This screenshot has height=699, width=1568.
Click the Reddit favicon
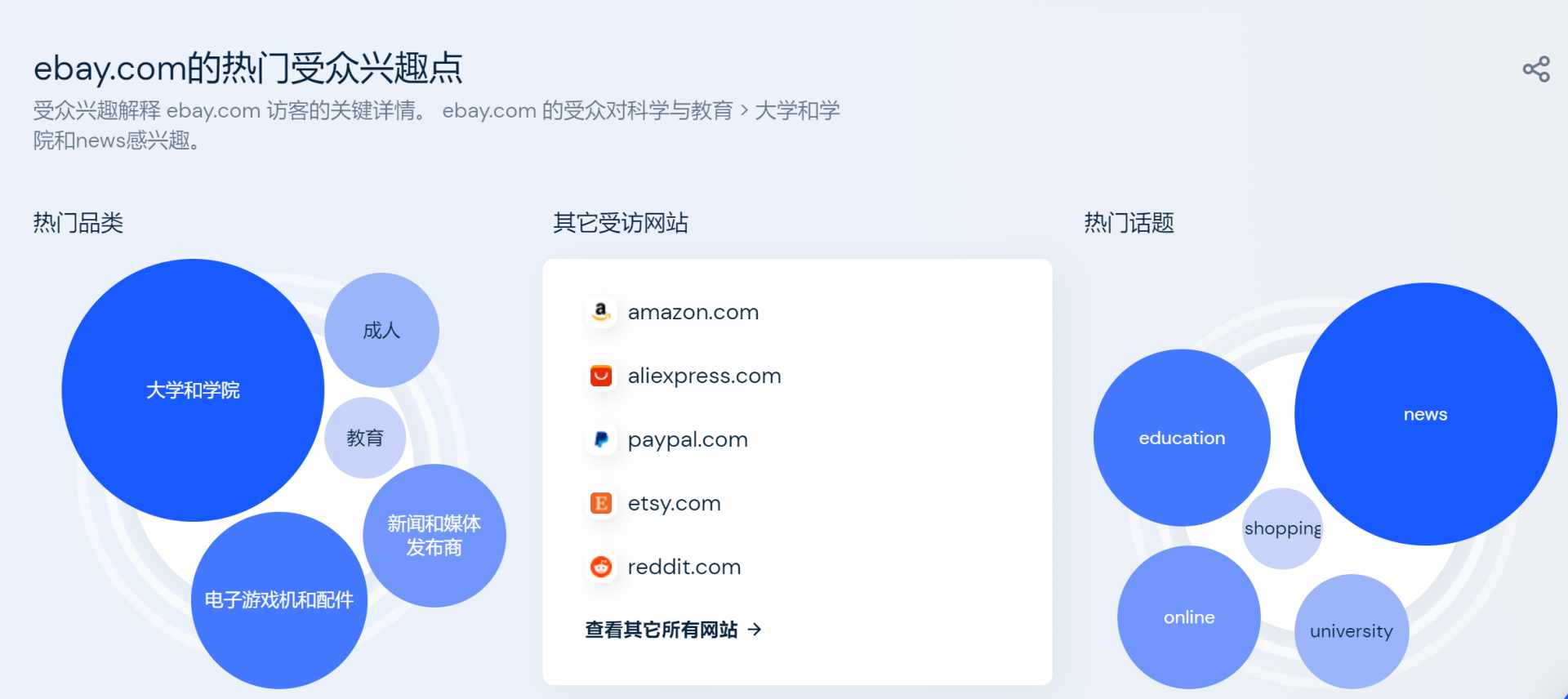601,567
